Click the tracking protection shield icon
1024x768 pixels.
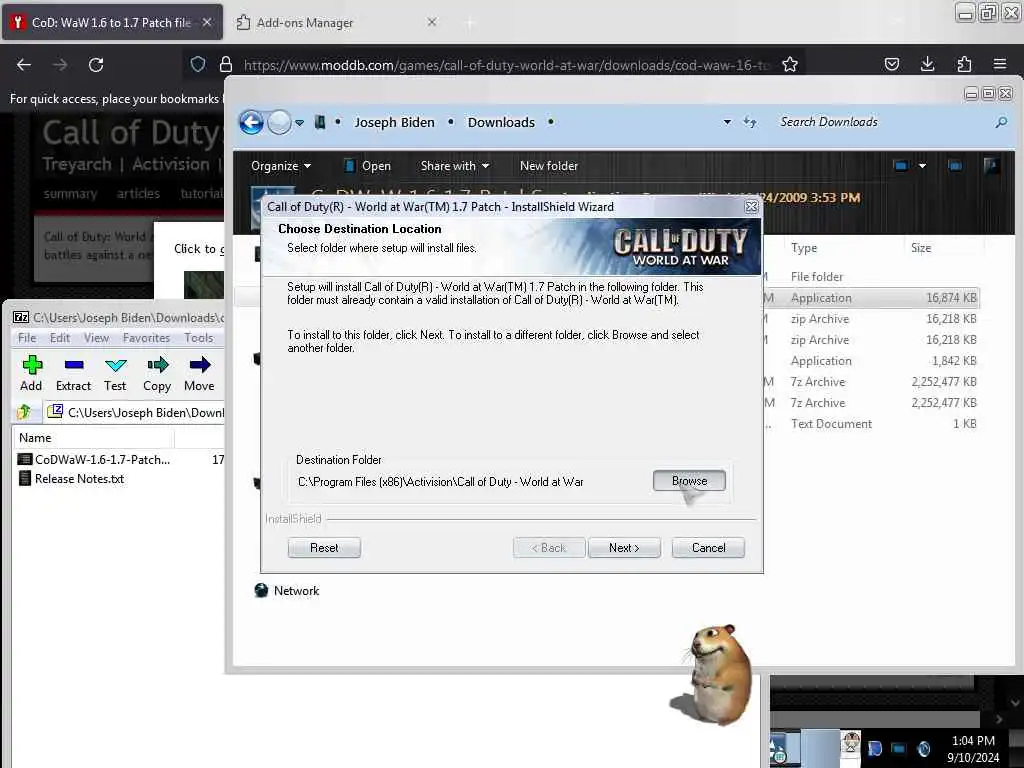198,64
